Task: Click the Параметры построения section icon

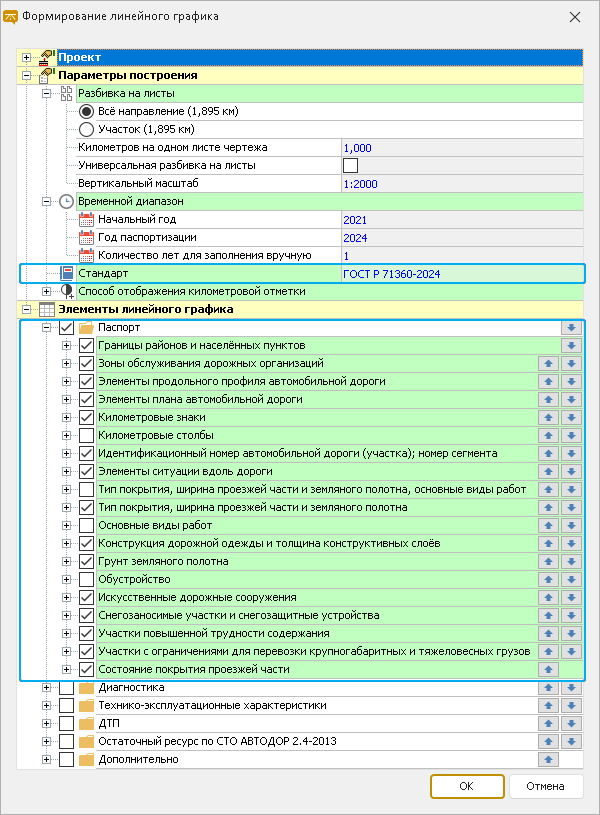Action: pos(47,75)
